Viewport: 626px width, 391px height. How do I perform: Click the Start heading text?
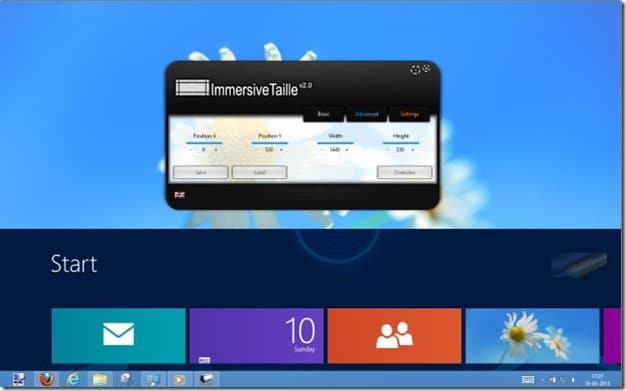point(74,264)
